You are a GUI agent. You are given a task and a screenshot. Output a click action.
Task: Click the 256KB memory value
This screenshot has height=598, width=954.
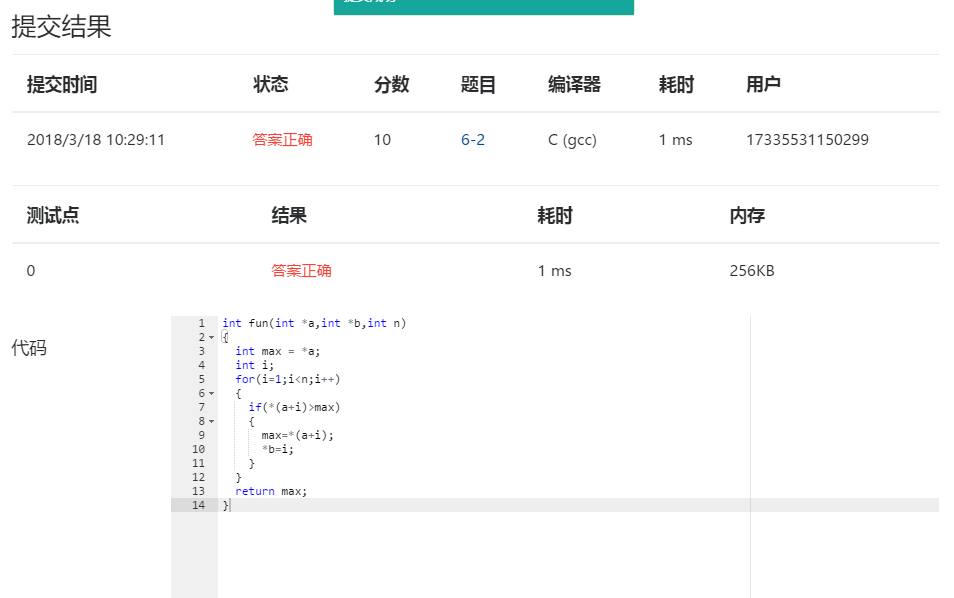pos(752,271)
